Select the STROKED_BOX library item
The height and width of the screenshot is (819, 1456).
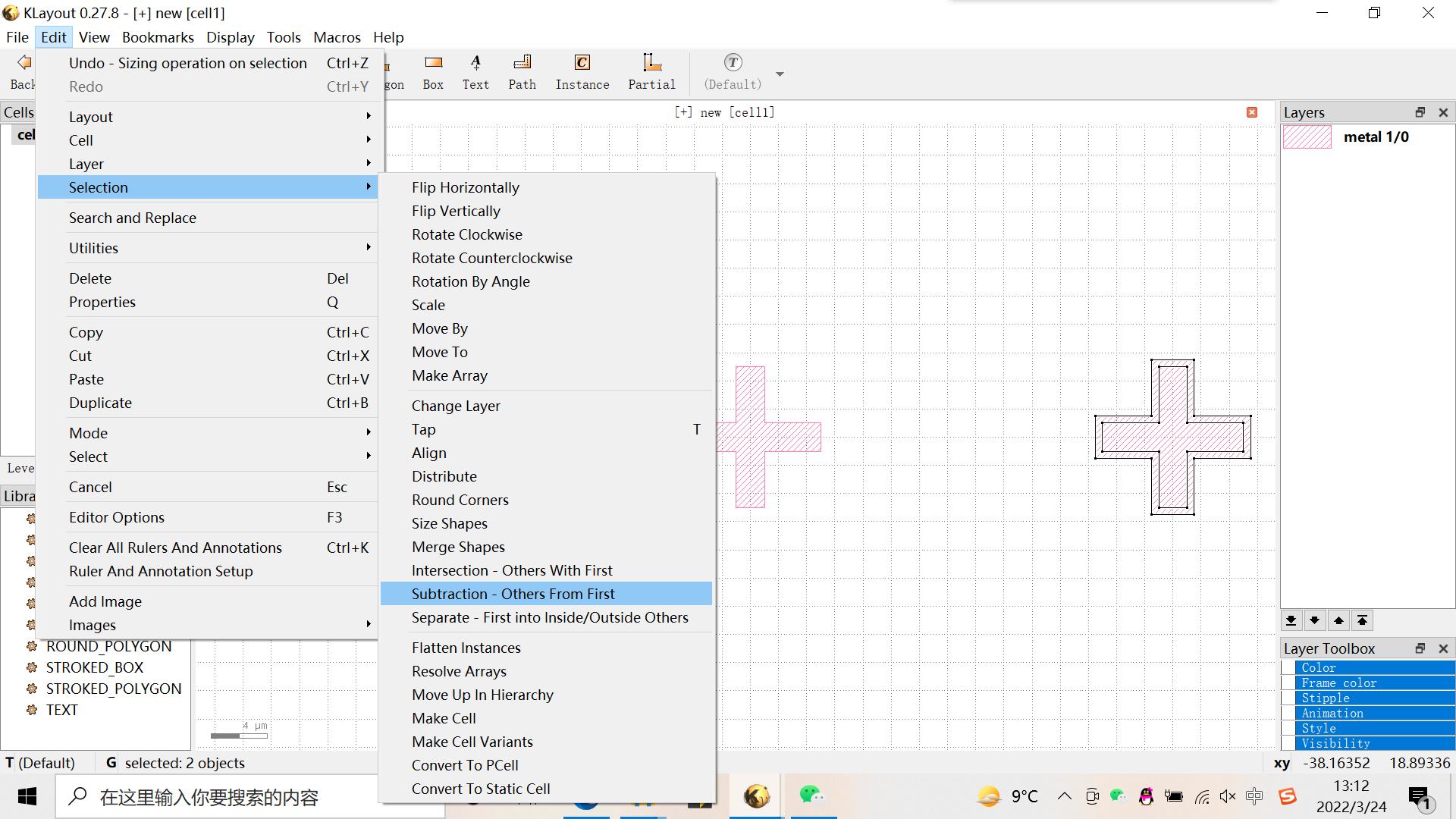[x=95, y=667]
